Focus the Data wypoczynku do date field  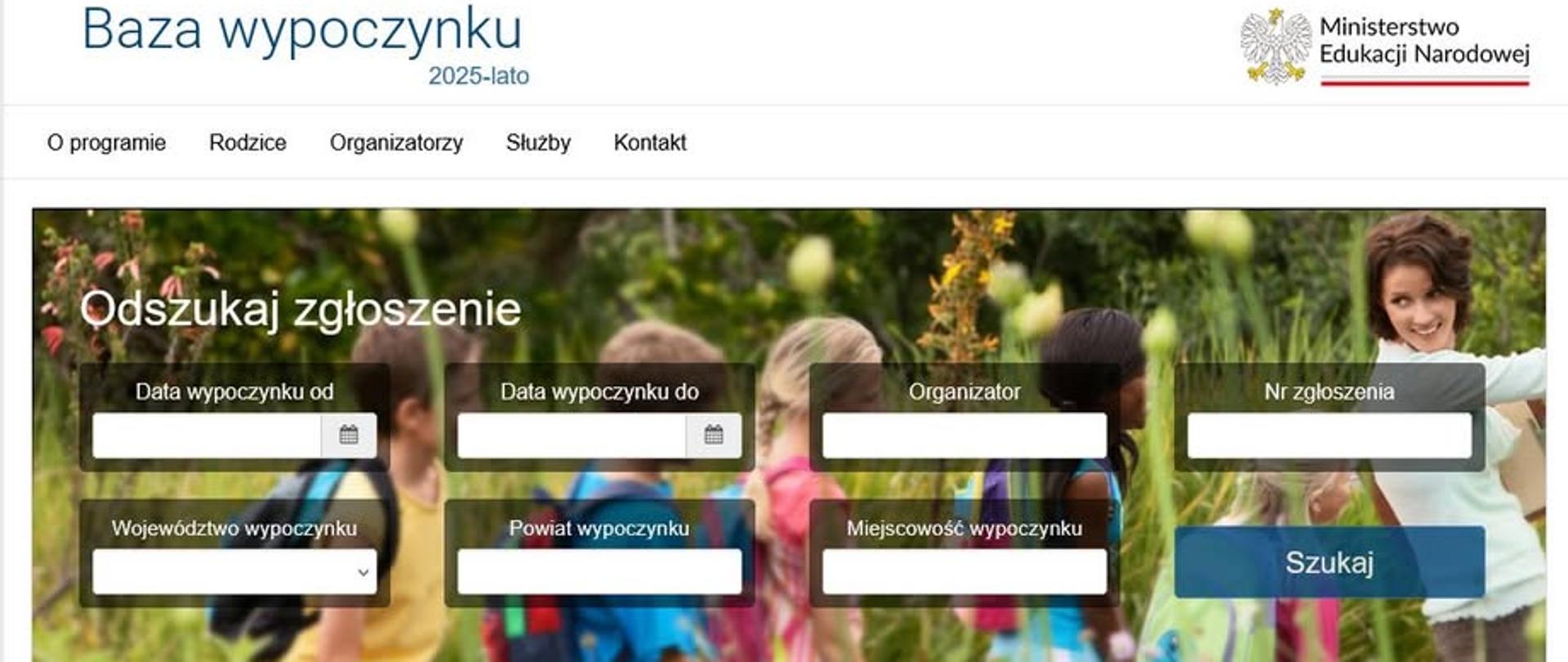(x=572, y=435)
